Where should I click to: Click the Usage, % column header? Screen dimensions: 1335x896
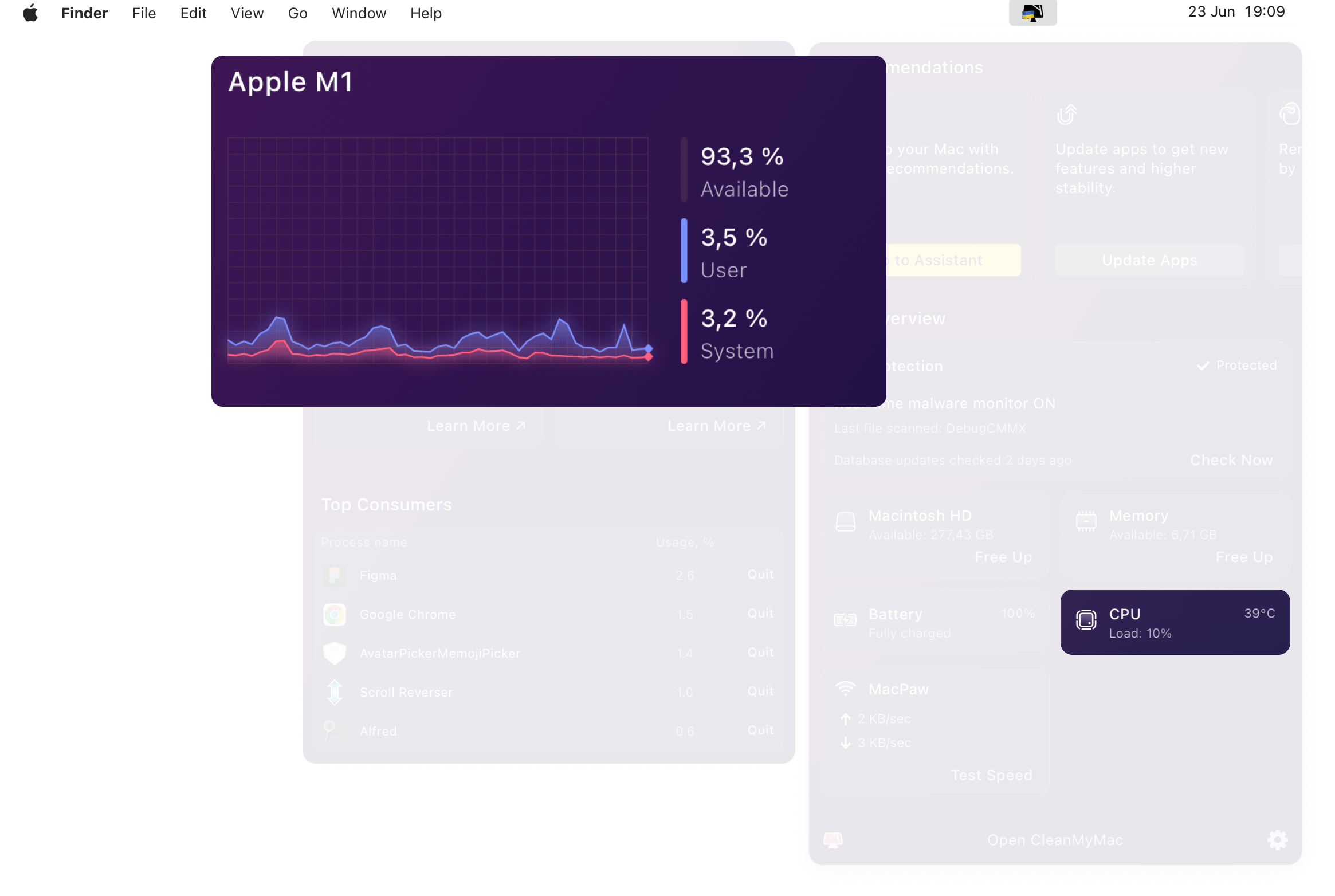[685, 542]
